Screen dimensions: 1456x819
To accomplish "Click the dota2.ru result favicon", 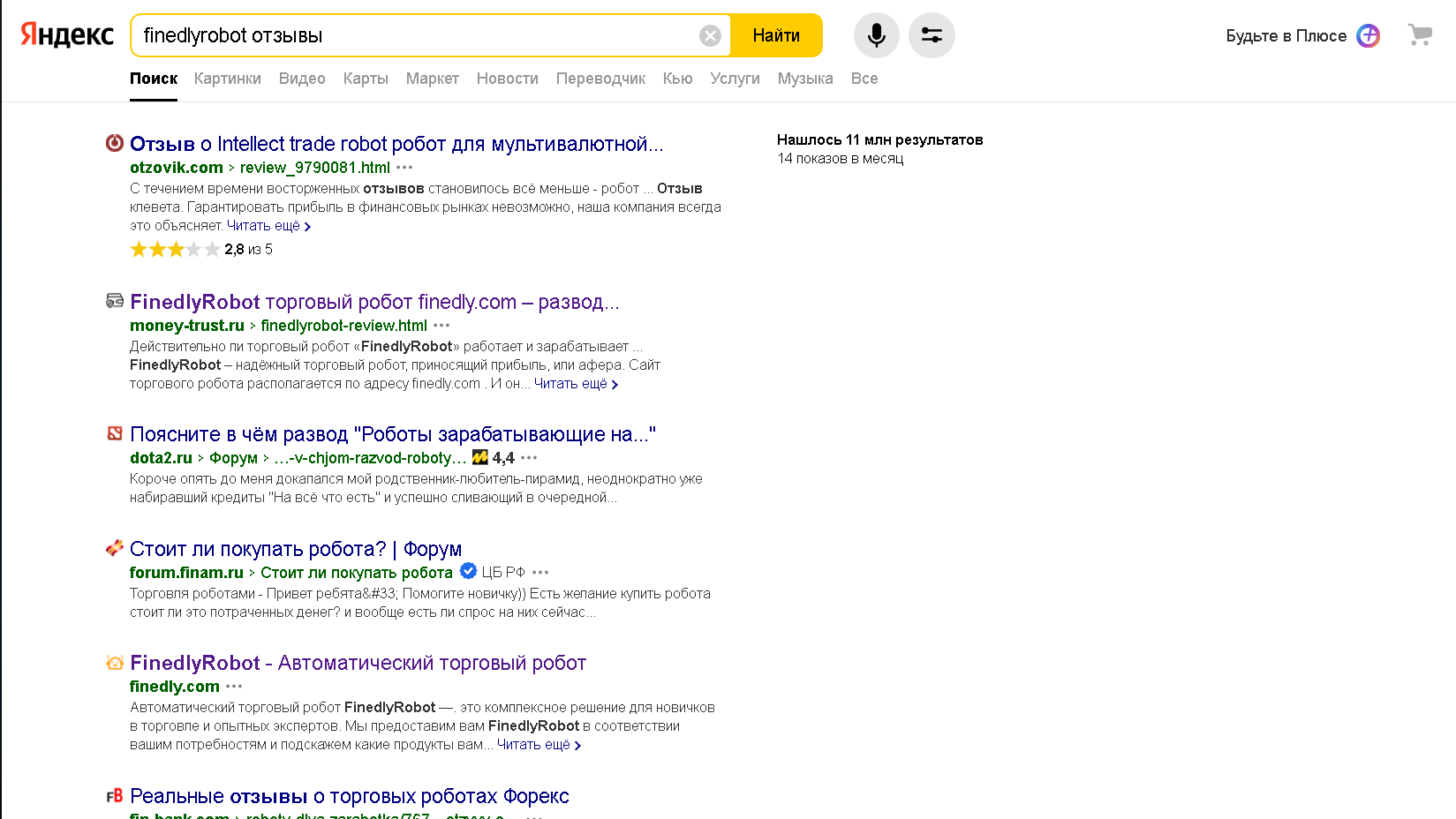I will 115,433.
